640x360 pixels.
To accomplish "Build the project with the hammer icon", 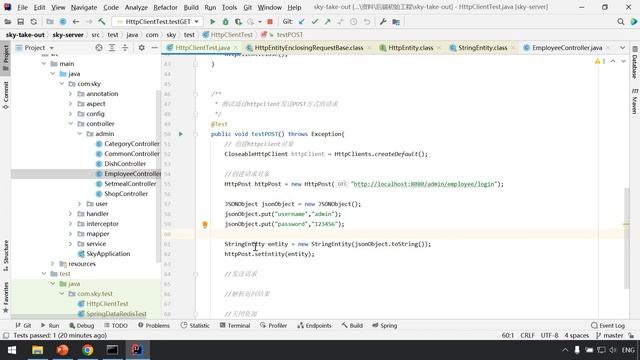I will (102, 22).
